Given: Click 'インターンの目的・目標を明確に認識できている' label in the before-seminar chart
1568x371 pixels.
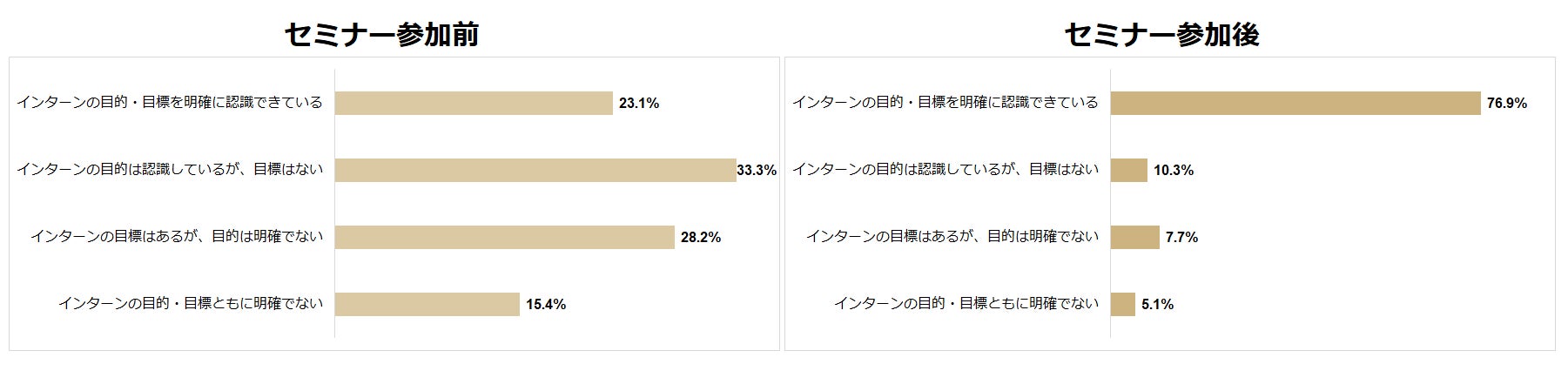Looking at the screenshot, I should point(170,103).
